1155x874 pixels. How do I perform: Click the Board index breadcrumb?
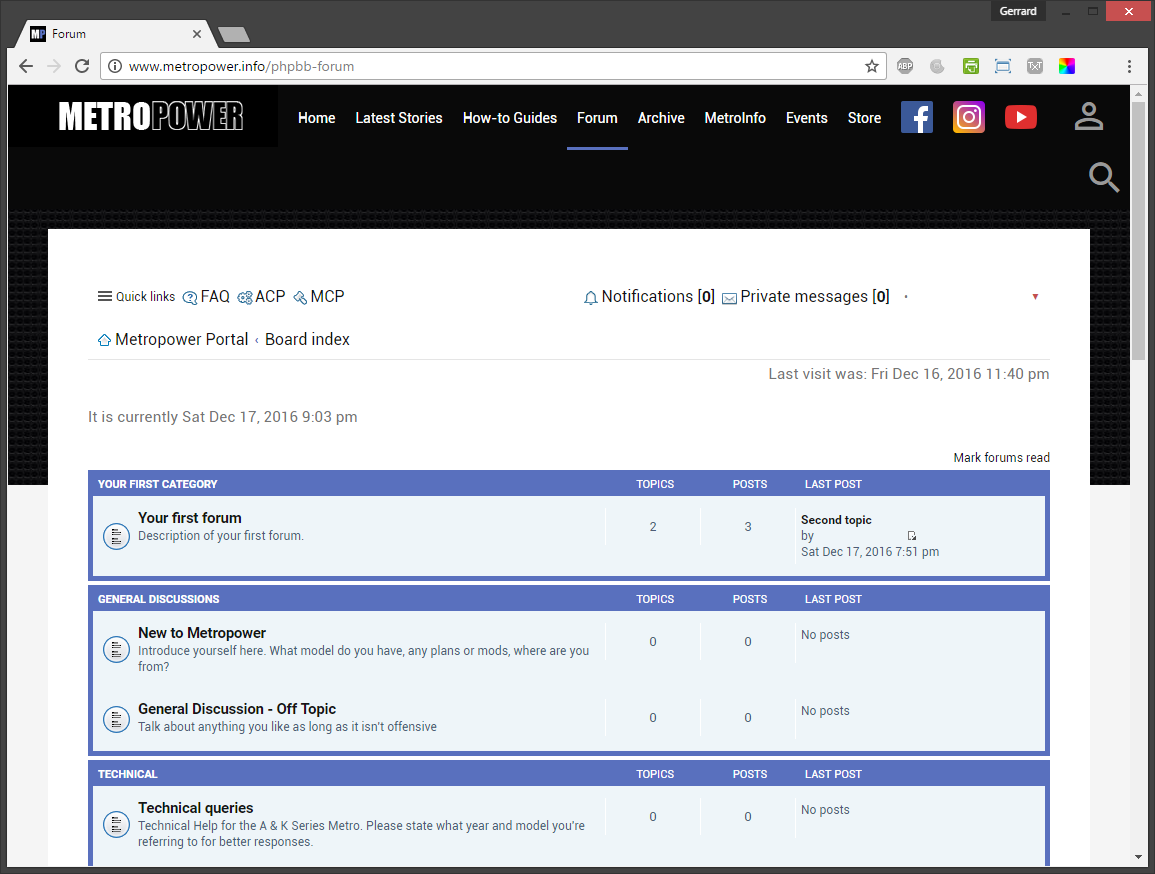point(307,339)
